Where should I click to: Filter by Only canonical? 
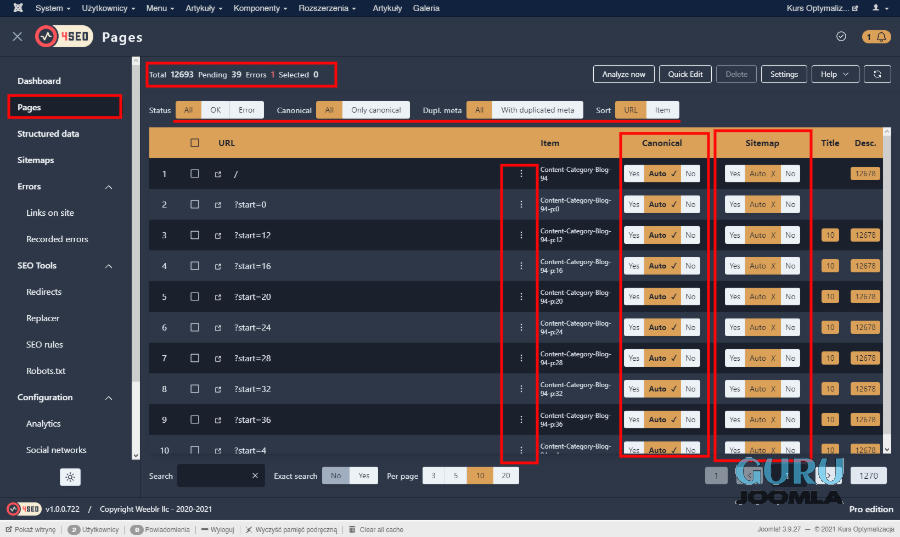(376, 110)
